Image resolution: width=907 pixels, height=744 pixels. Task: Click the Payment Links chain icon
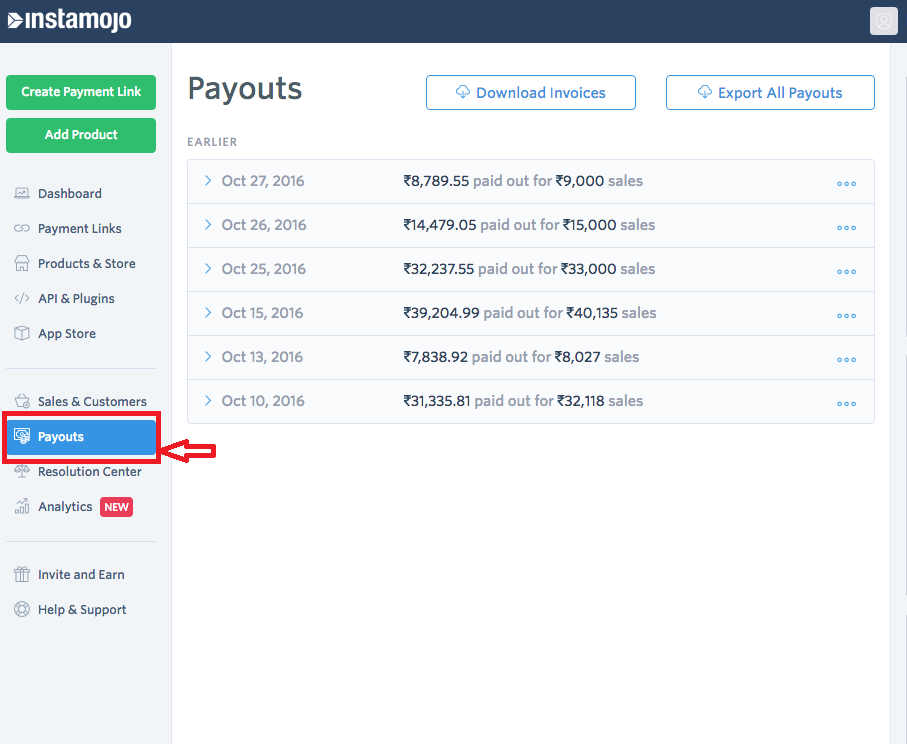coord(22,229)
